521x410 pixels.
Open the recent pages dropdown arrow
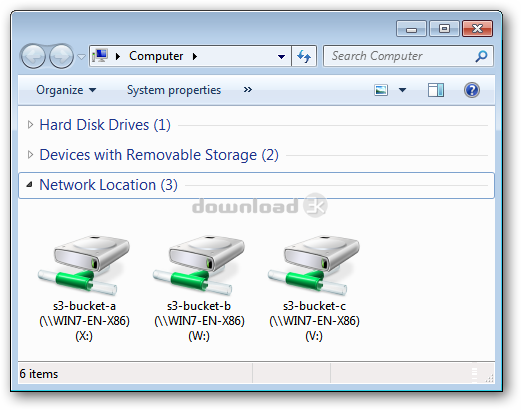81,57
